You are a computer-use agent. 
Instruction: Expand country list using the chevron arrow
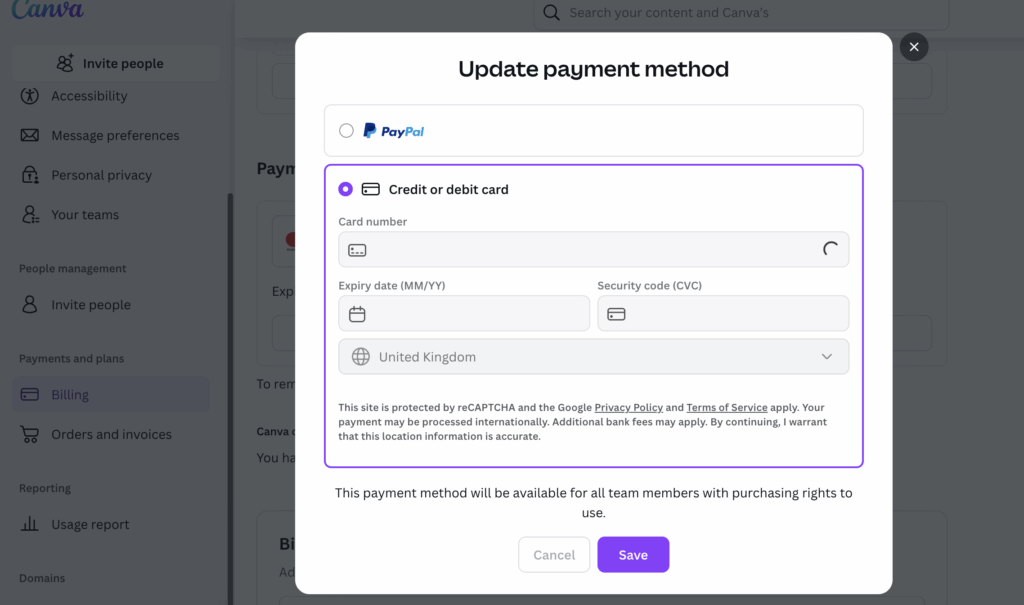tap(827, 357)
